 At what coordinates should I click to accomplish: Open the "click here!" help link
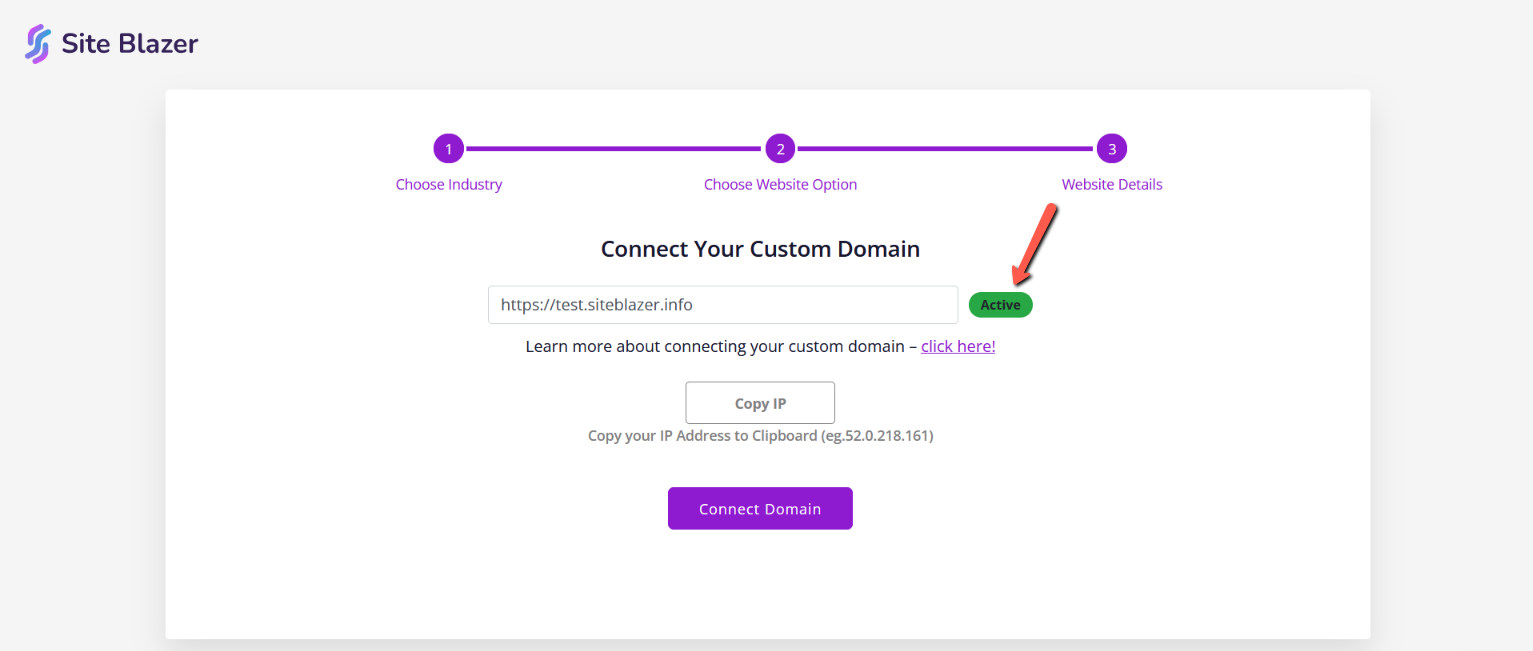point(958,347)
